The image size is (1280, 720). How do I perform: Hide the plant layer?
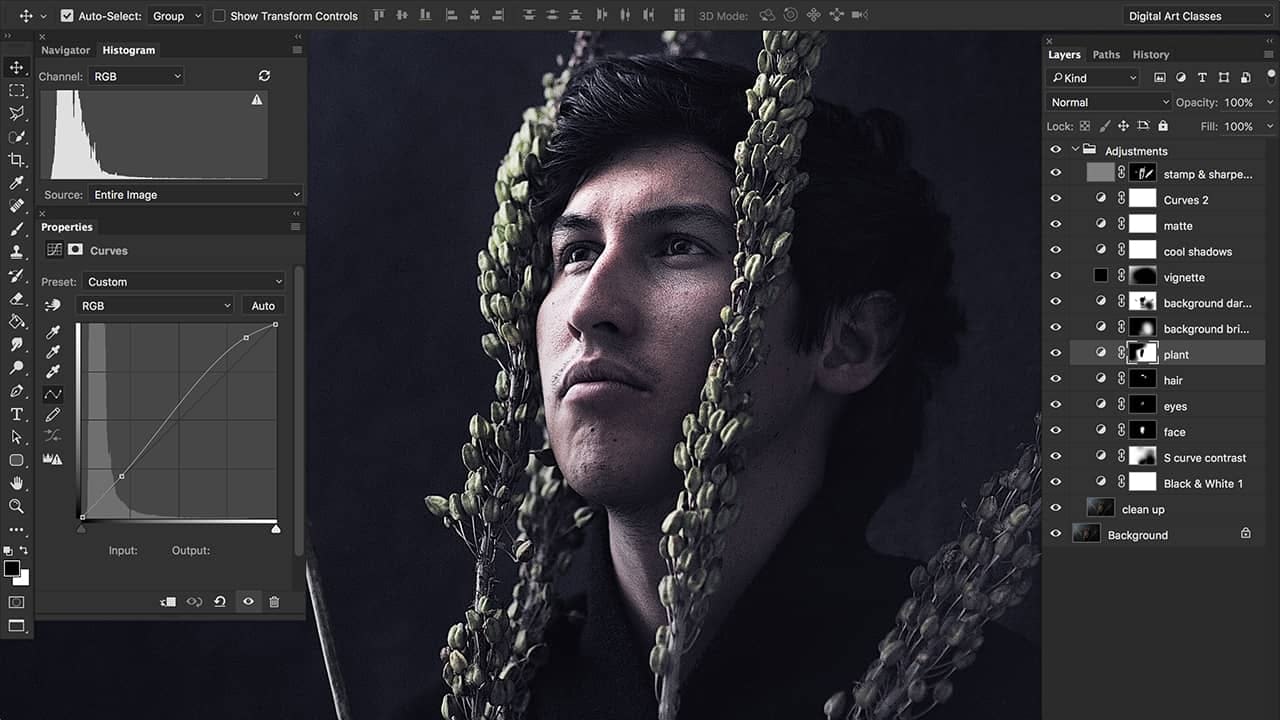1056,352
